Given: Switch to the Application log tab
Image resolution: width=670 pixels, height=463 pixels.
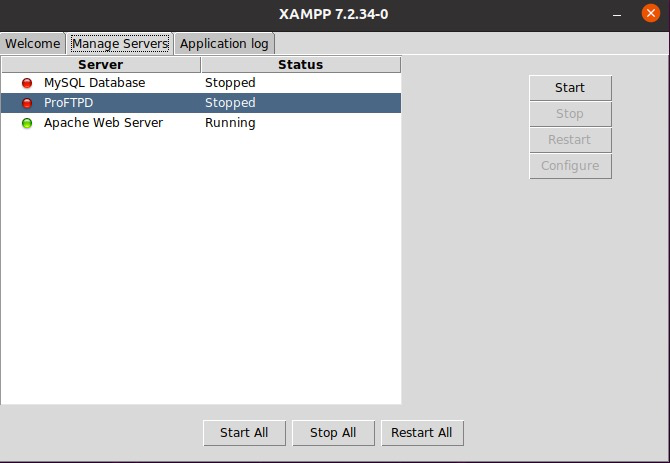Looking at the screenshot, I should point(224,44).
